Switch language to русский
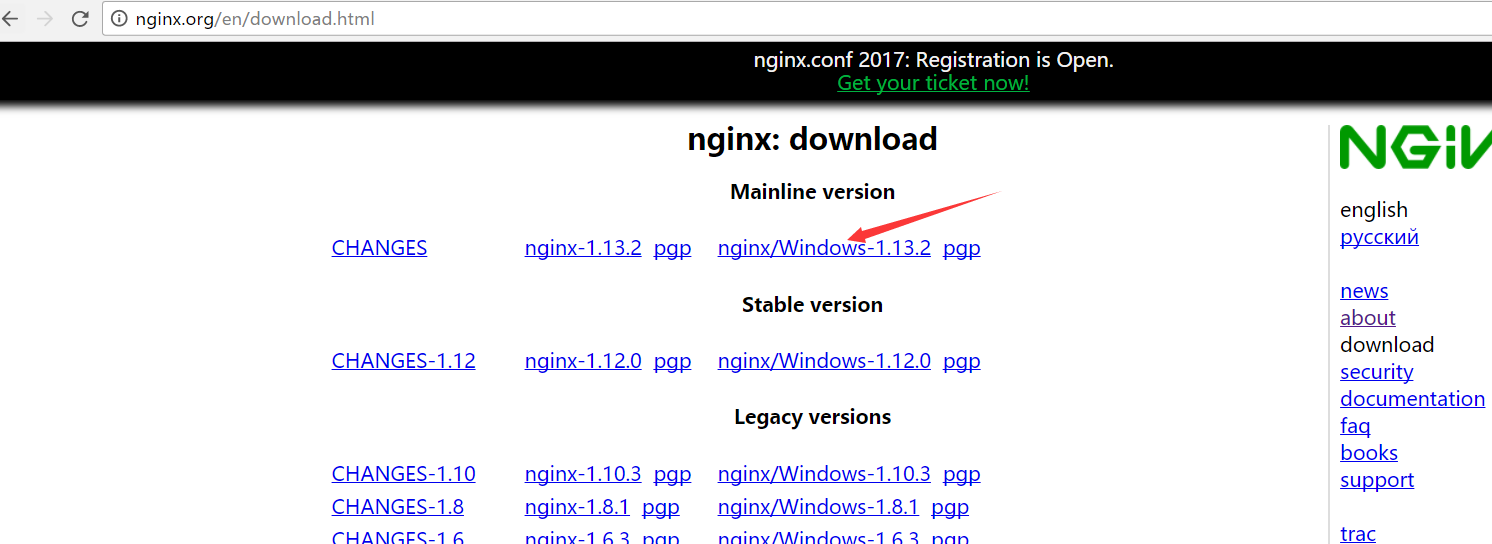The image size is (1492, 544). click(x=1379, y=237)
